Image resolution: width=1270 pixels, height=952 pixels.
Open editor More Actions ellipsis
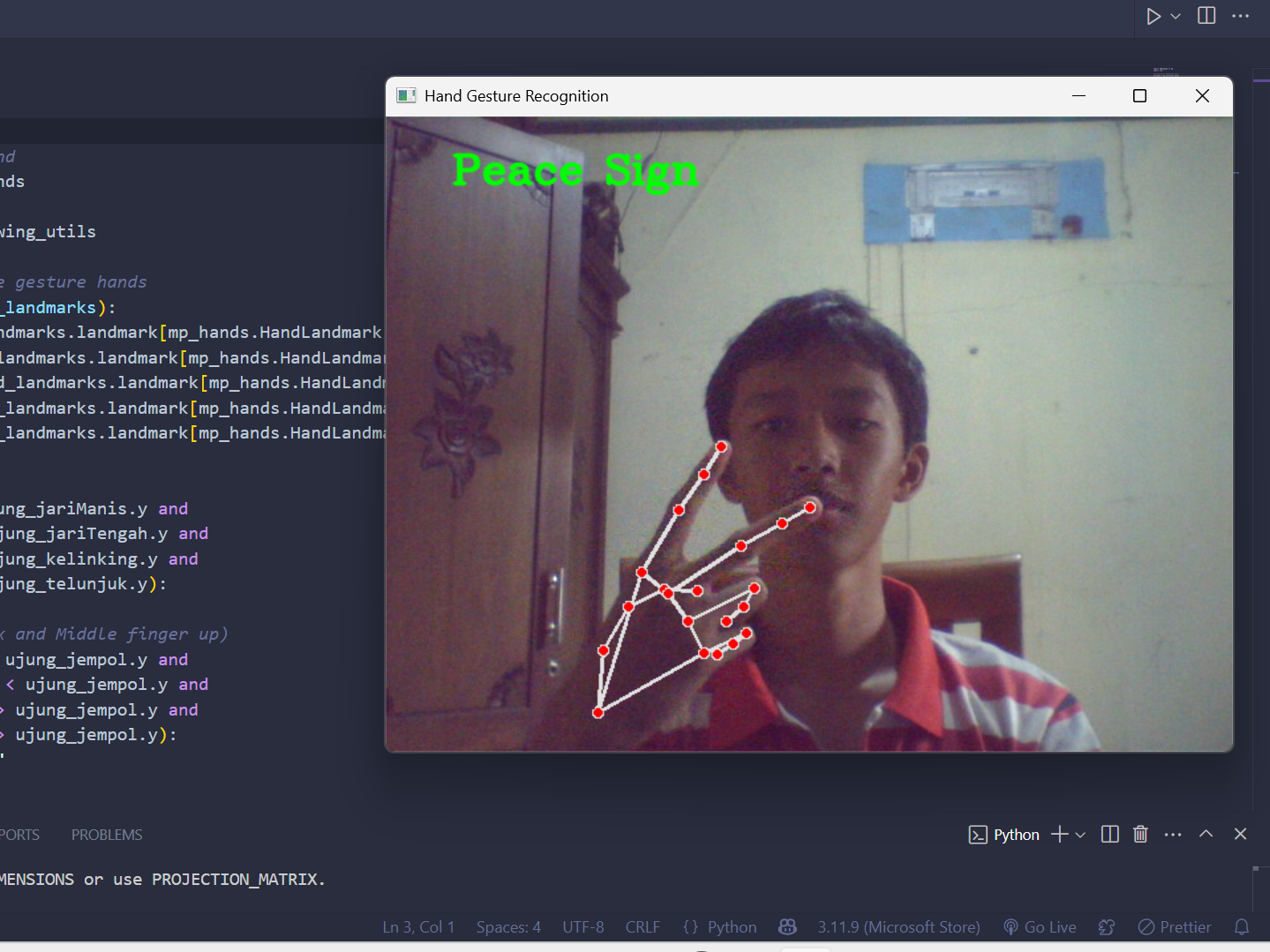coord(1241,16)
